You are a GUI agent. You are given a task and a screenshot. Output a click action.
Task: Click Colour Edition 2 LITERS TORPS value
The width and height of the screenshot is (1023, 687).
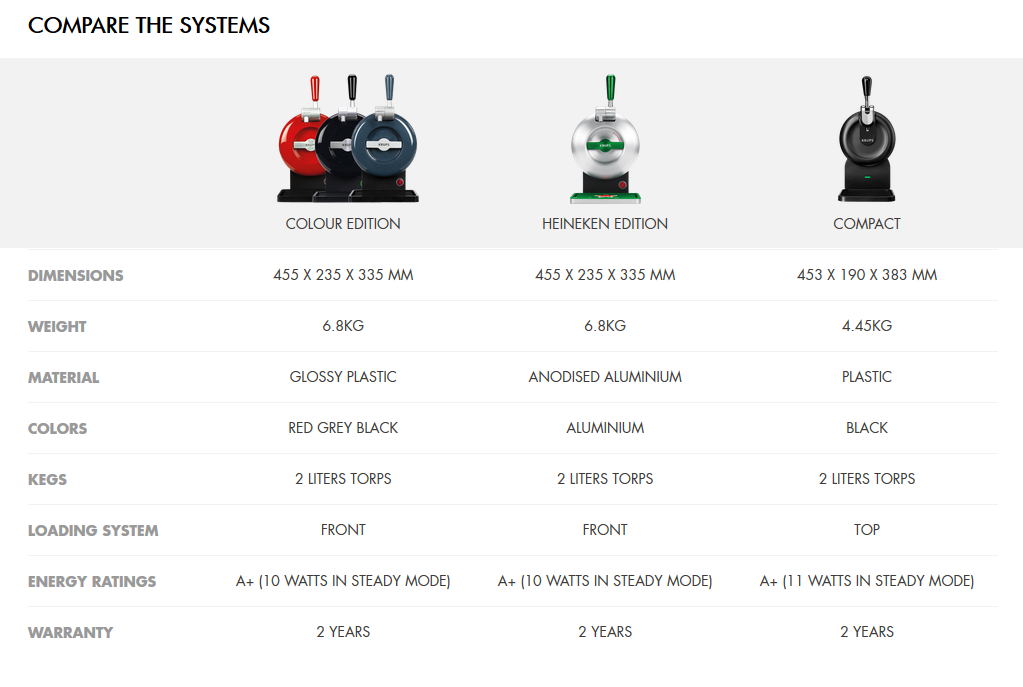(343, 478)
